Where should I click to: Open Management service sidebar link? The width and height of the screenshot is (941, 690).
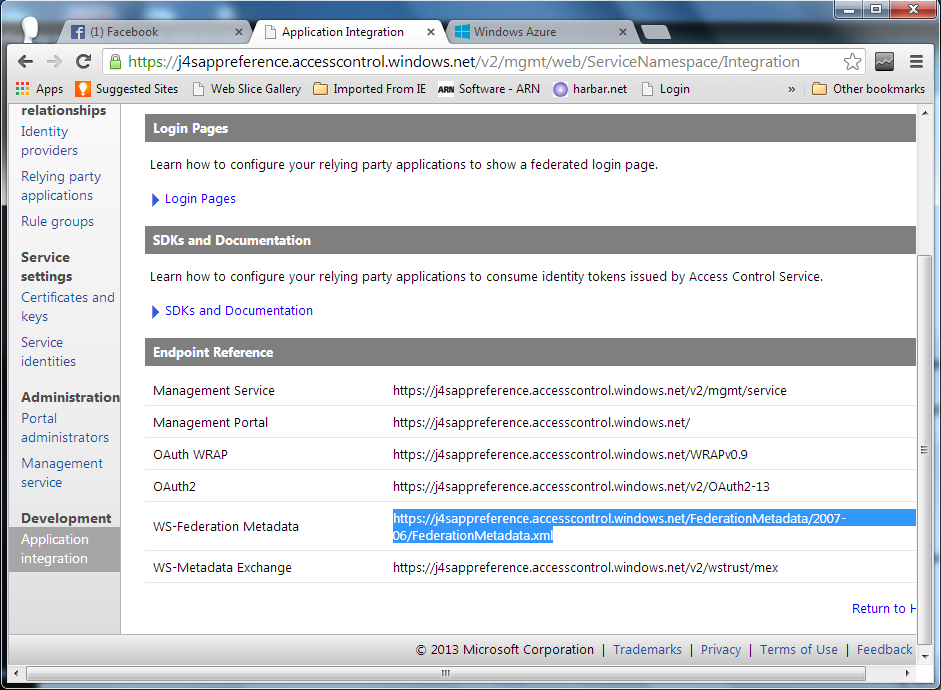coord(61,473)
